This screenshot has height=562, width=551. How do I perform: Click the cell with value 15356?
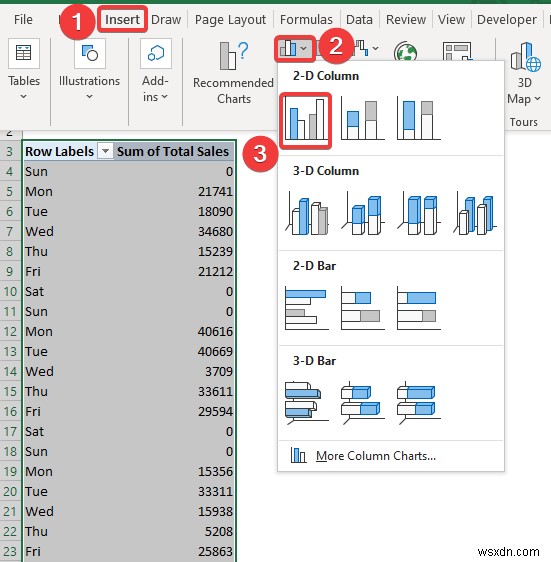pyautogui.click(x=174, y=471)
